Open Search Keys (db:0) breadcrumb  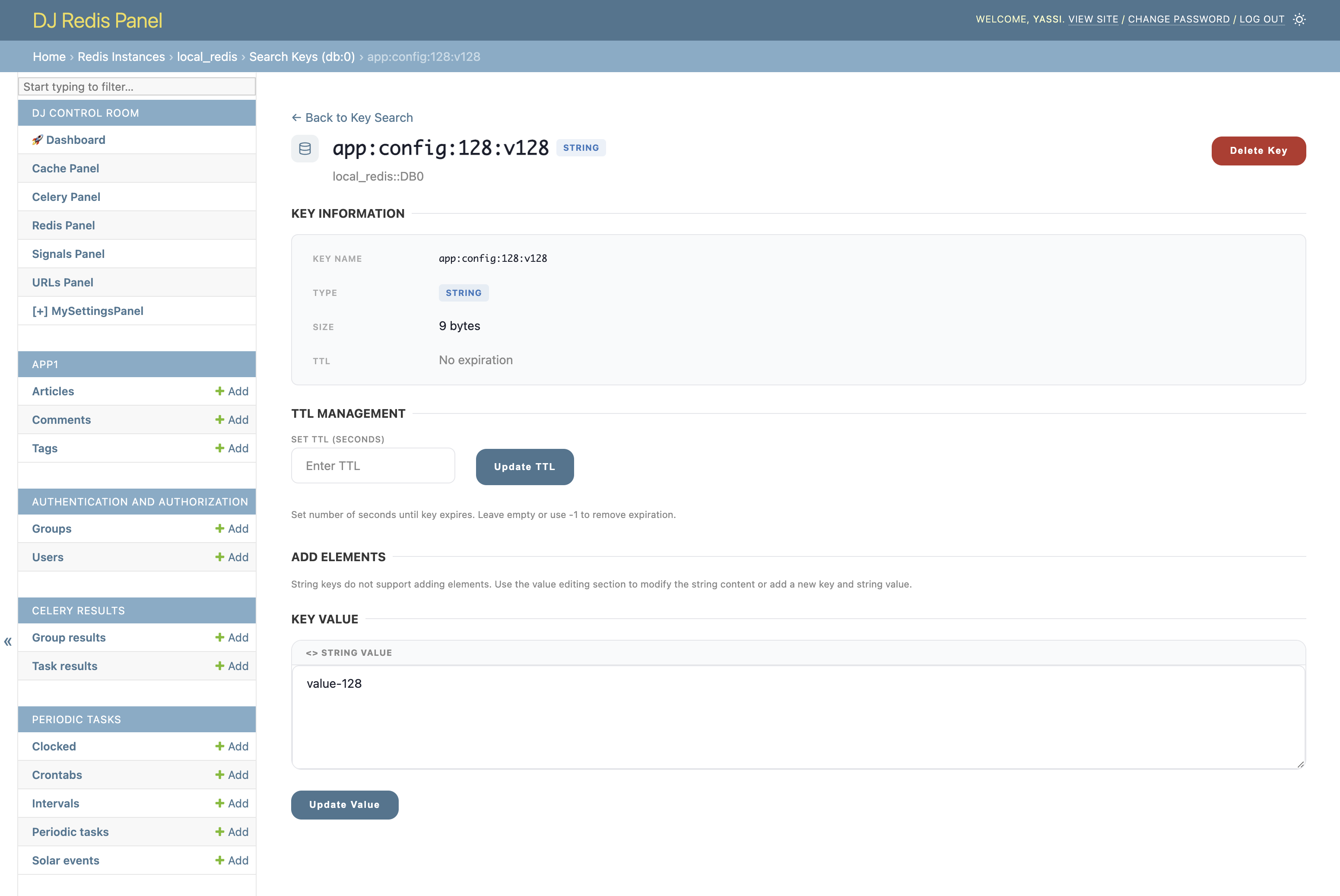pyautogui.click(x=302, y=57)
